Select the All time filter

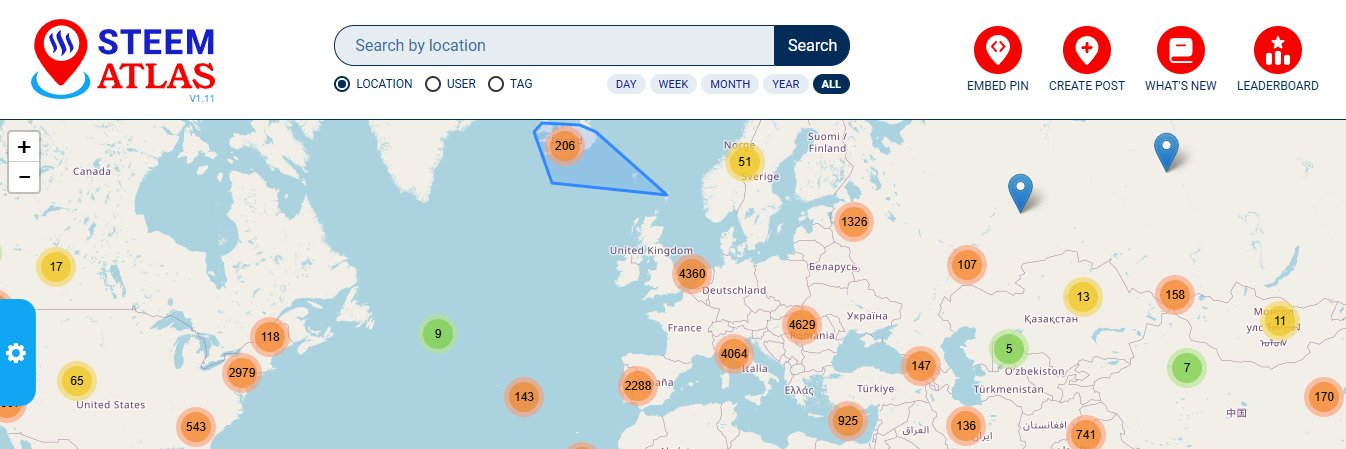pyautogui.click(x=831, y=84)
